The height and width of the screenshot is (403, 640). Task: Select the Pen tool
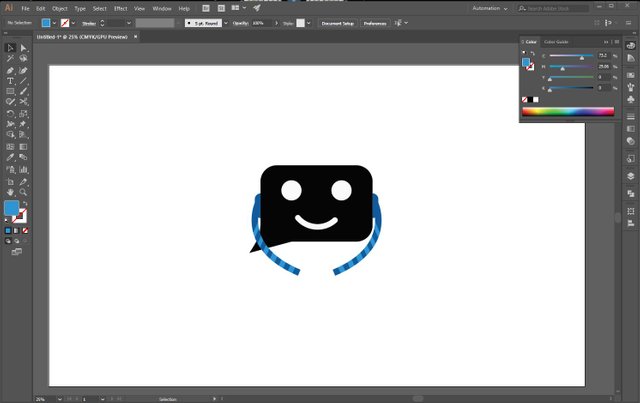coord(10,70)
